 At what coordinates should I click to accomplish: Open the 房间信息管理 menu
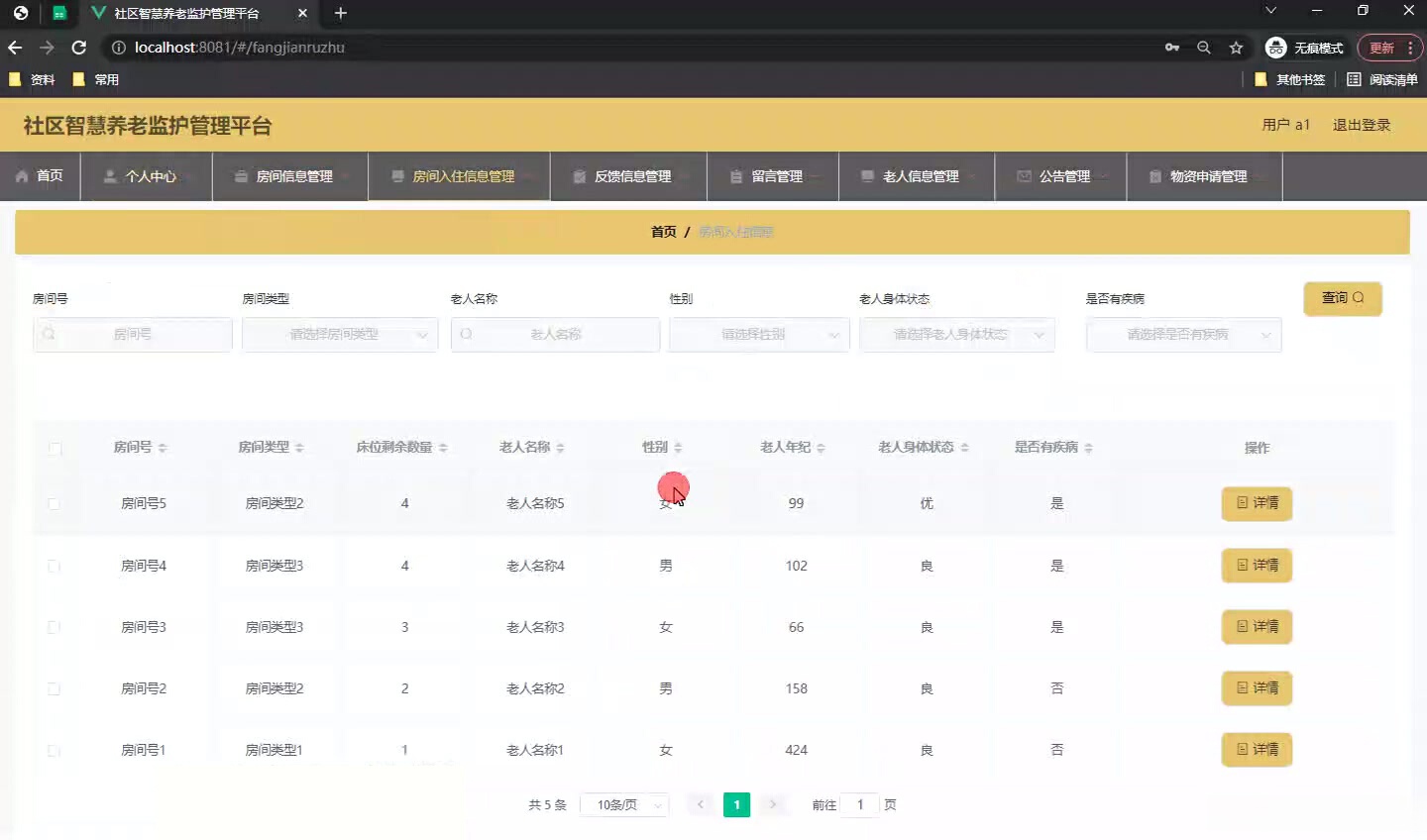[x=290, y=176]
